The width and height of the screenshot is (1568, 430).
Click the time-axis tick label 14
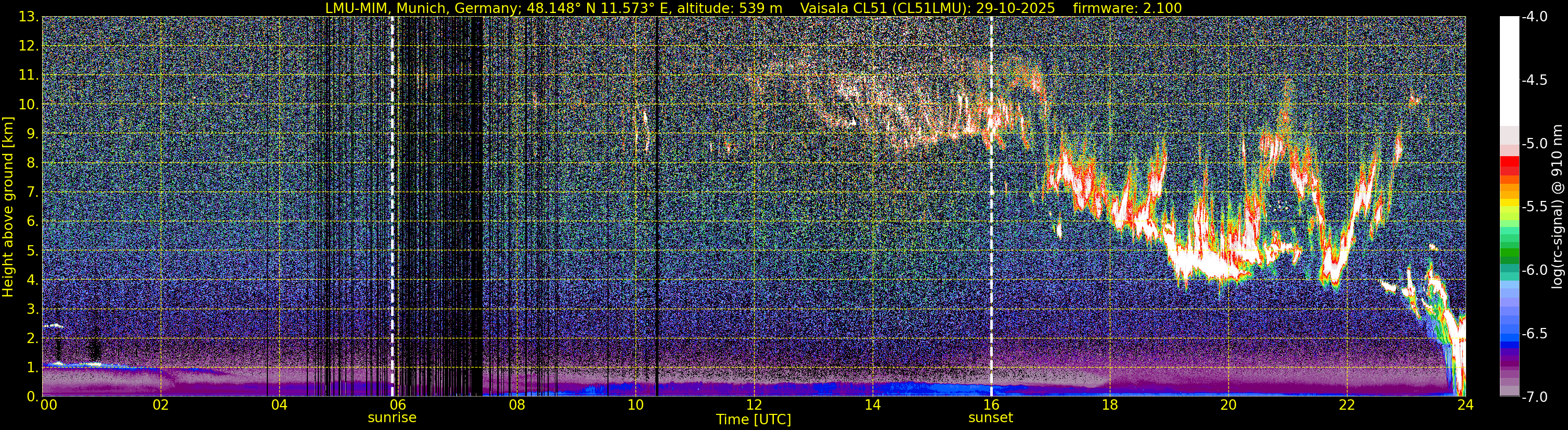(x=872, y=405)
